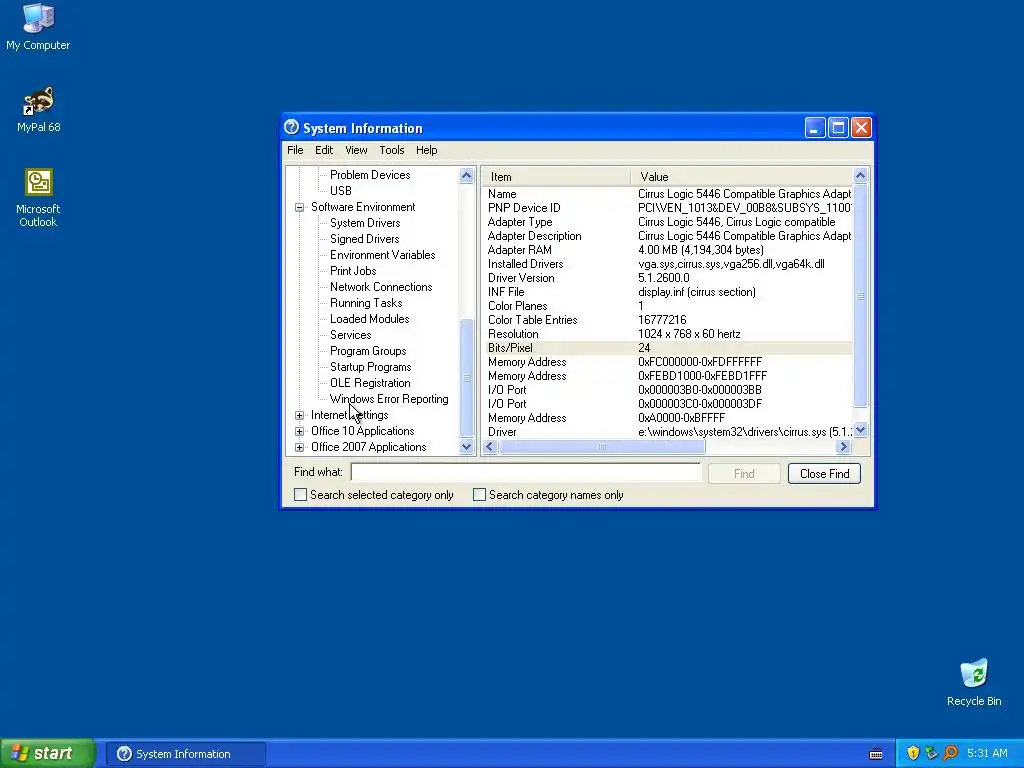This screenshot has height=768, width=1024.
Task: Select Windows Error Reporting tree item
Action: 389,399
